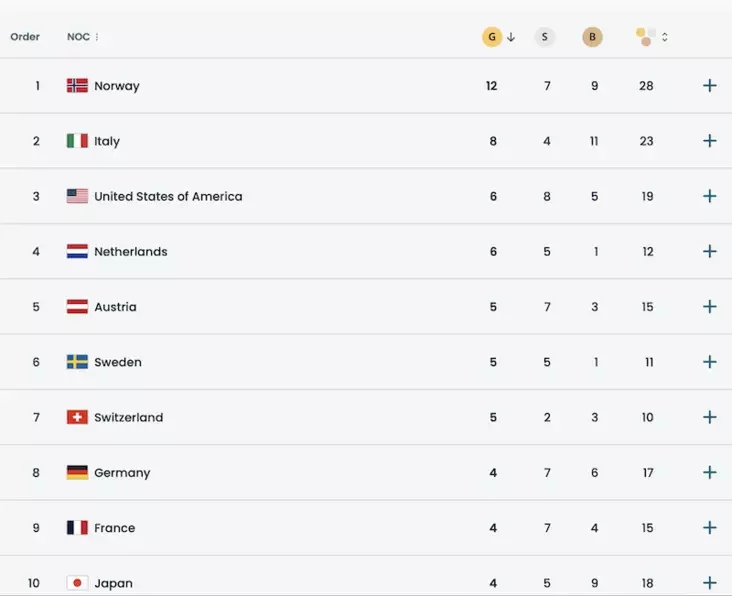The width and height of the screenshot is (732, 596).
Task: Sort by total medals icon
Action: pos(646,37)
